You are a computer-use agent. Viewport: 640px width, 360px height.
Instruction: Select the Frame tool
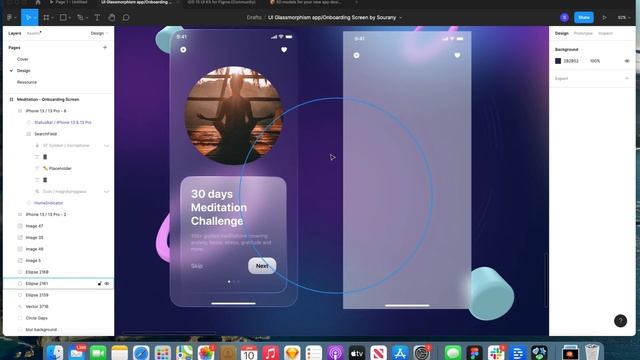pos(46,18)
